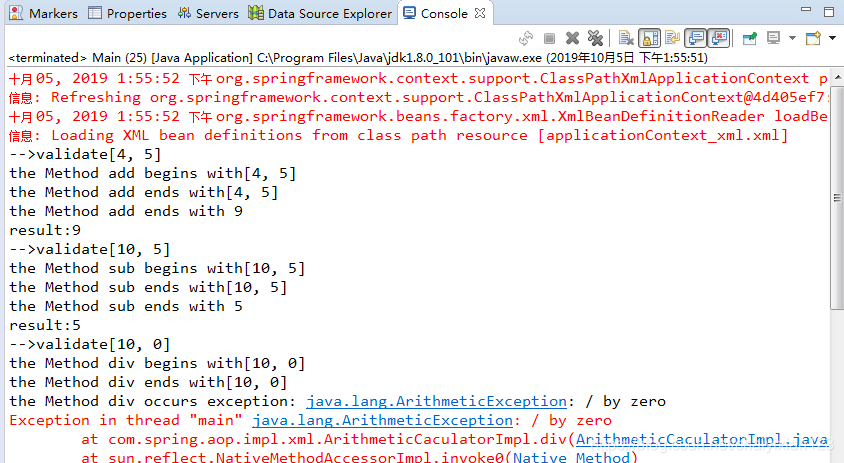The width and height of the screenshot is (844, 463).
Task: Switch to the Markers tab
Action: click(44, 13)
